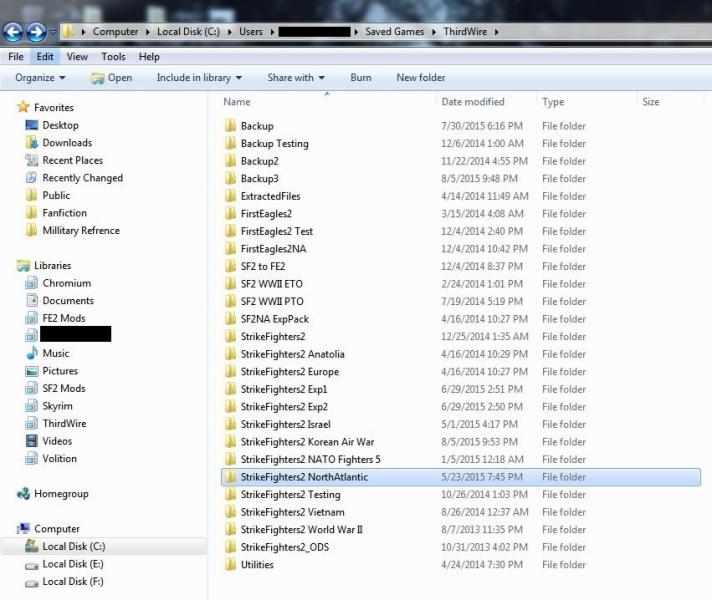Click the Recent Places icon

click(32, 160)
